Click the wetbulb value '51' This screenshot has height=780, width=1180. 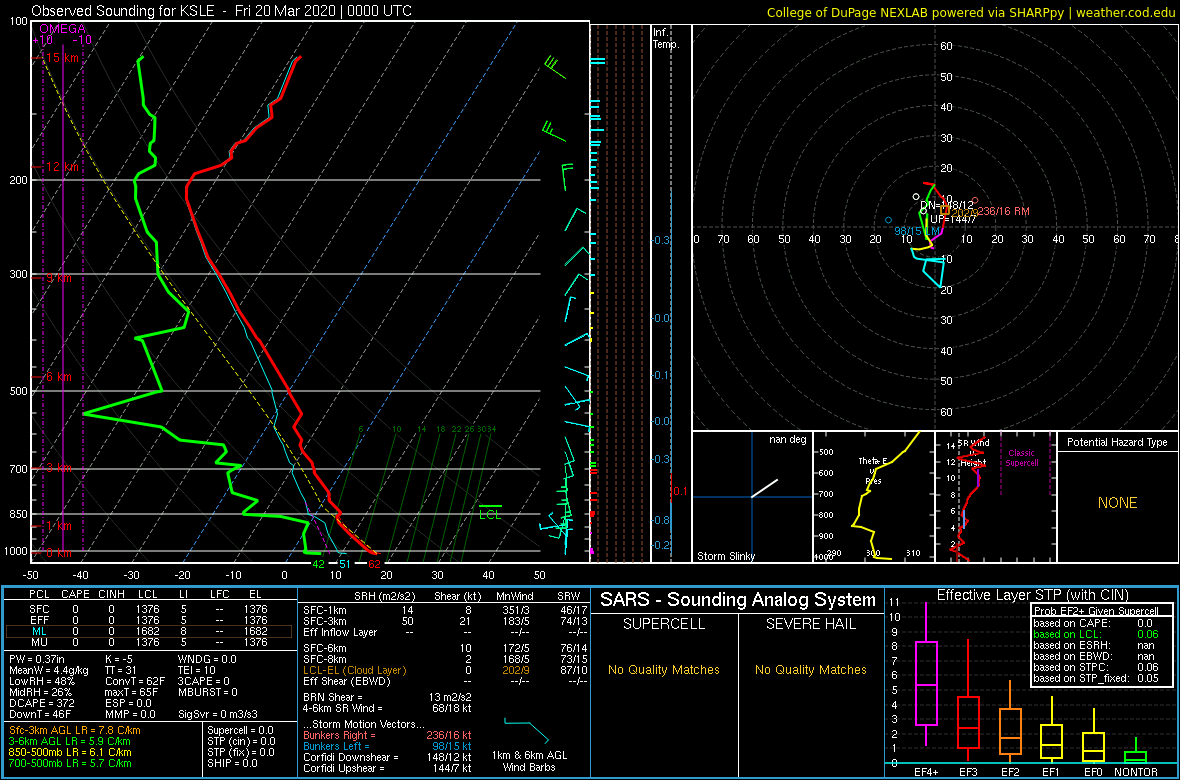tap(344, 564)
